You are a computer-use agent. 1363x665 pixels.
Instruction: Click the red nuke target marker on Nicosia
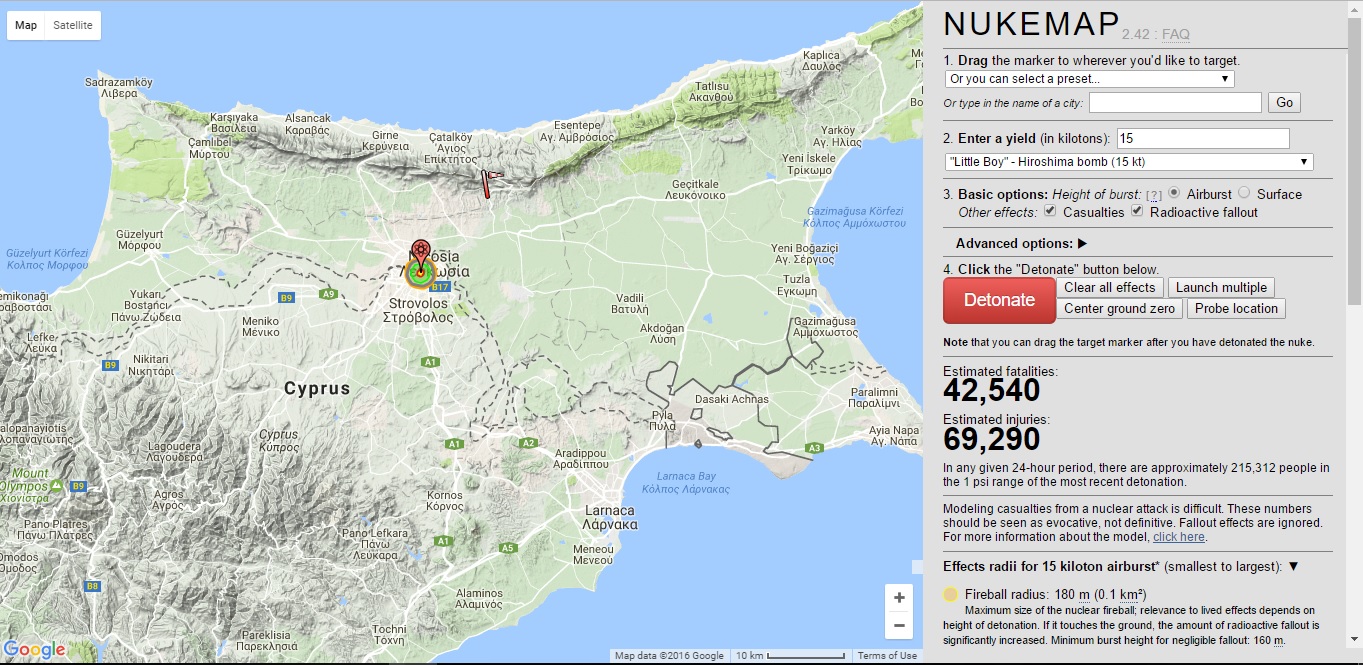tap(421, 258)
